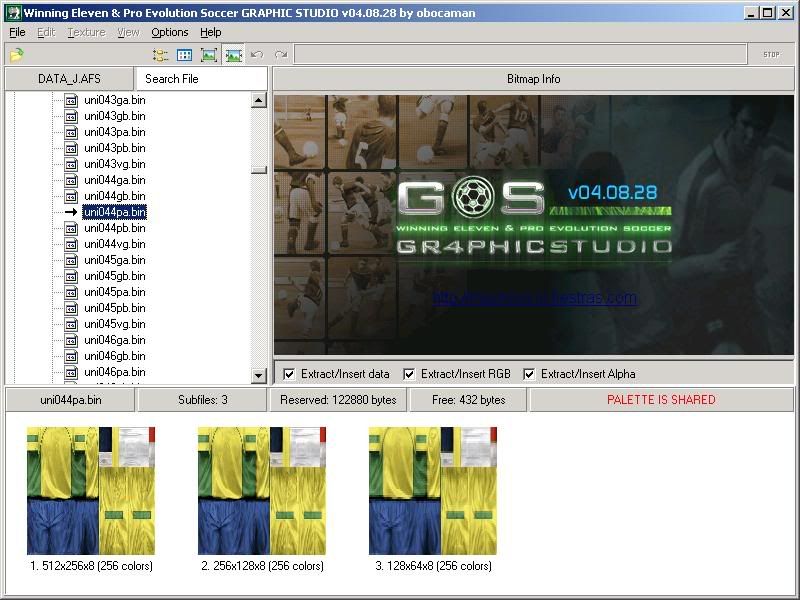Open the Edit menu

pos(46,32)
